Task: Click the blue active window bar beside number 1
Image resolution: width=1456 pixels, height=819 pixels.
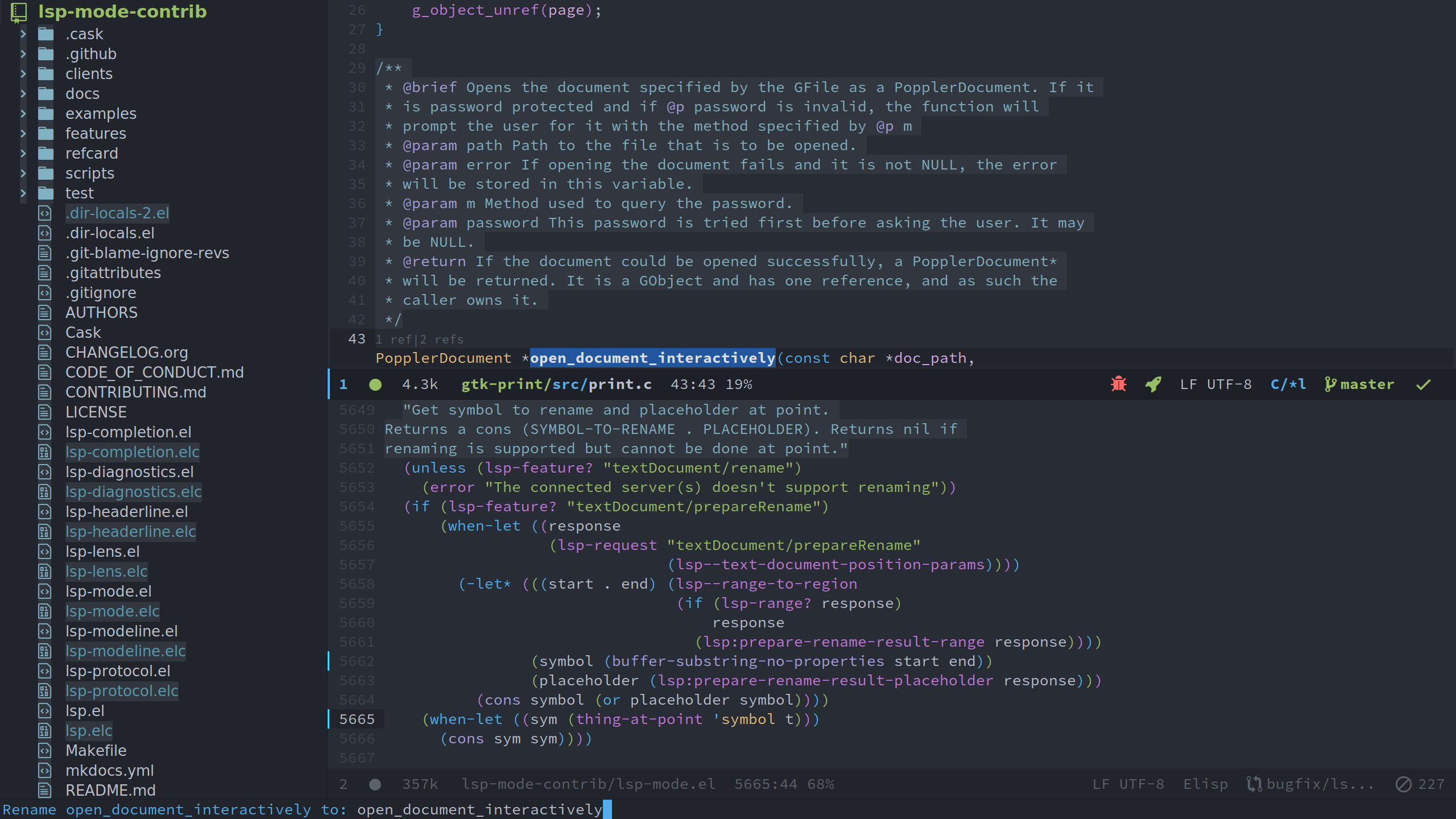Action: click(329, 384)
